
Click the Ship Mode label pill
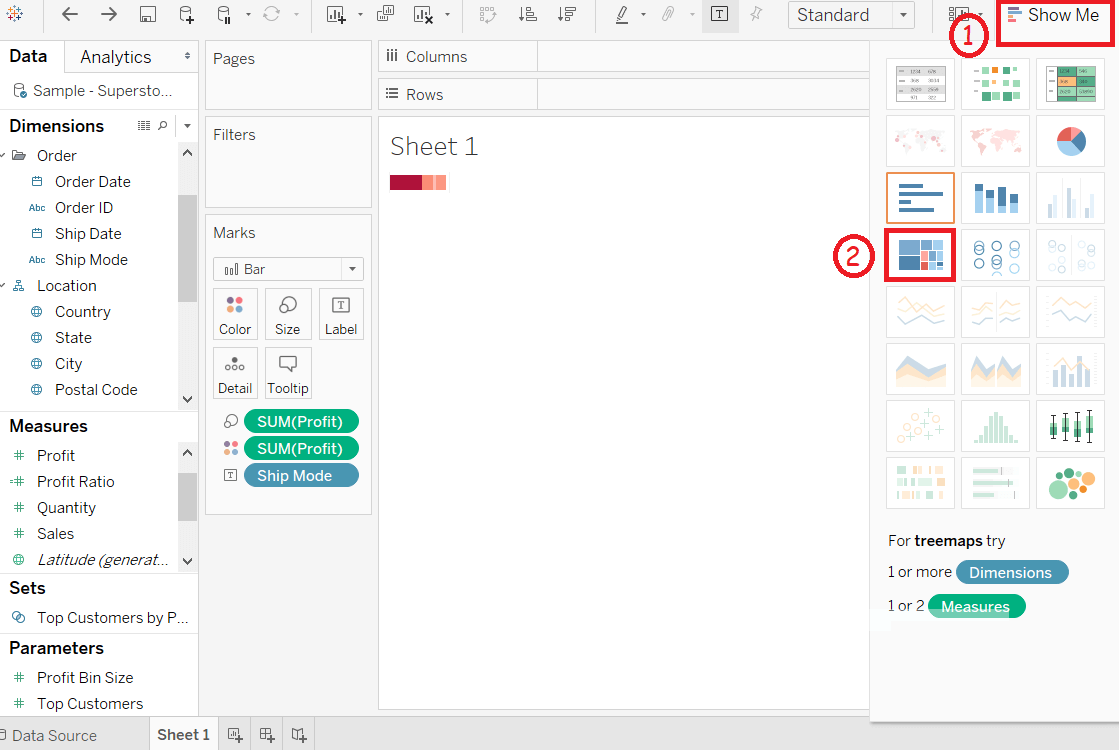[x=300, y=475]
